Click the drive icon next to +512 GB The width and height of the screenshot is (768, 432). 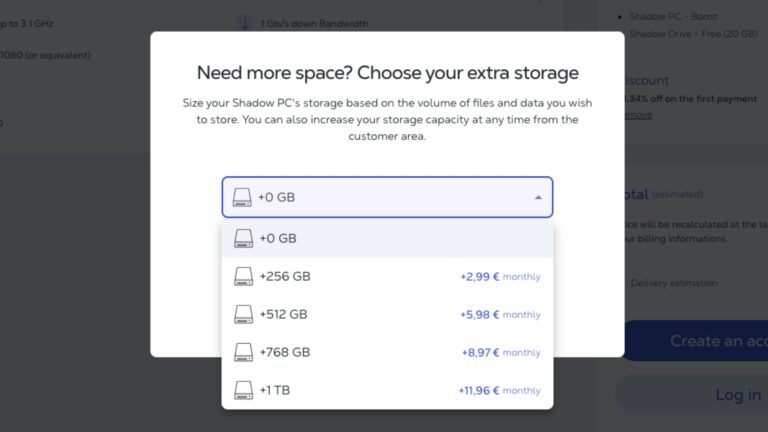tap(243, 314)
